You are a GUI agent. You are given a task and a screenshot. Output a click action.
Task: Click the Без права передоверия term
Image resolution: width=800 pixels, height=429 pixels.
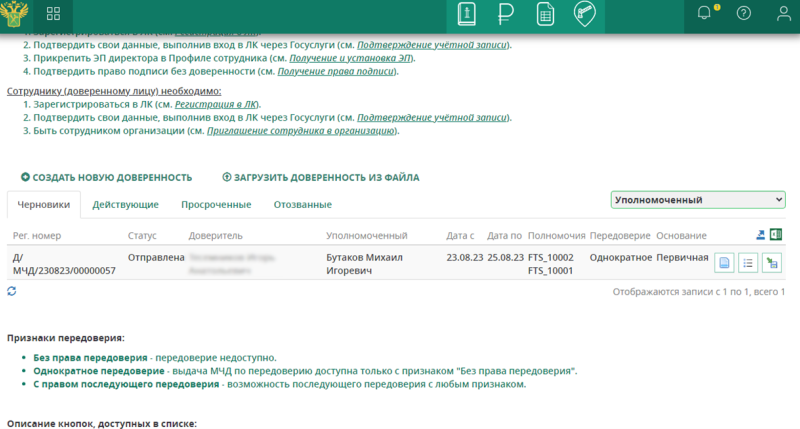tap(90, 358)
